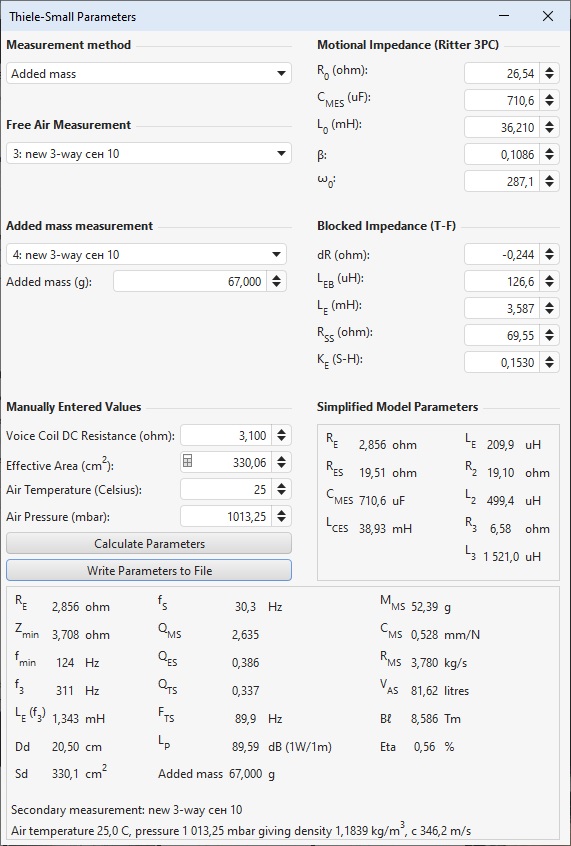Image resolution: width=571 pixels, height=846 pixels.
Task: Click the R0 (ohm) spinner arrows
Action: [549, 73]
